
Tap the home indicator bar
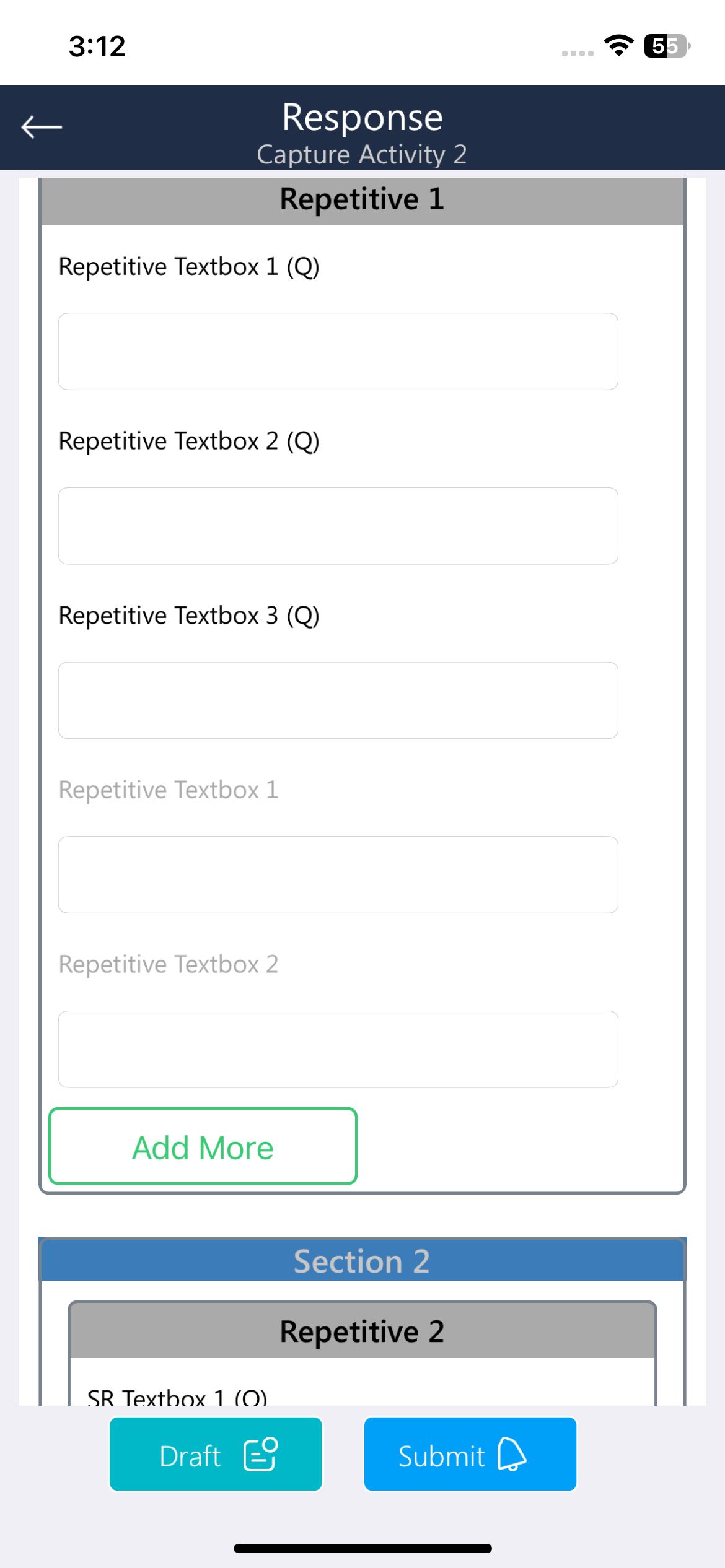[362, 1548]
